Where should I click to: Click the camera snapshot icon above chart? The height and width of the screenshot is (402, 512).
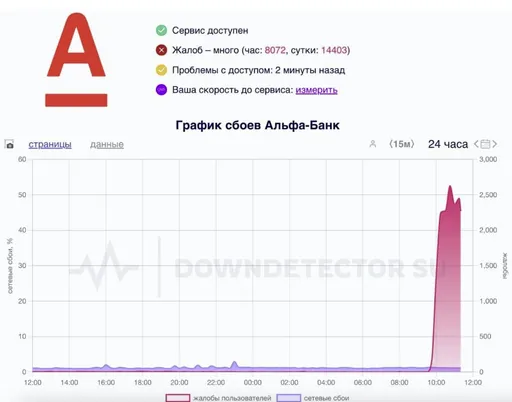tap(9, 144)
